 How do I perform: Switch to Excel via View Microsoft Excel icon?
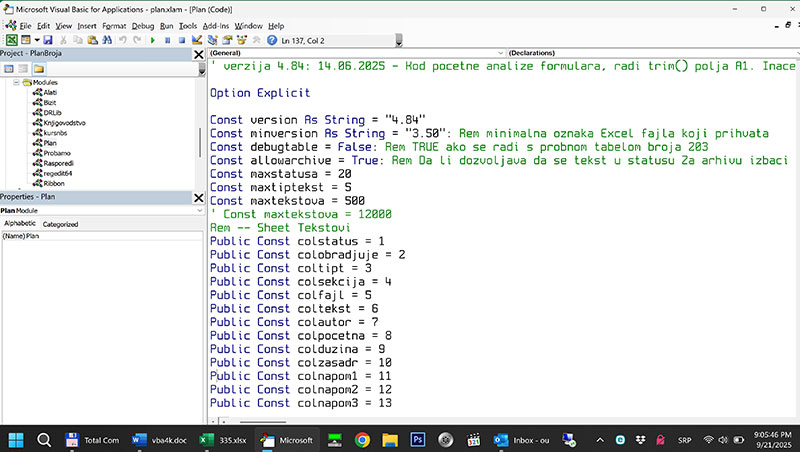click(x=11, y=40)
